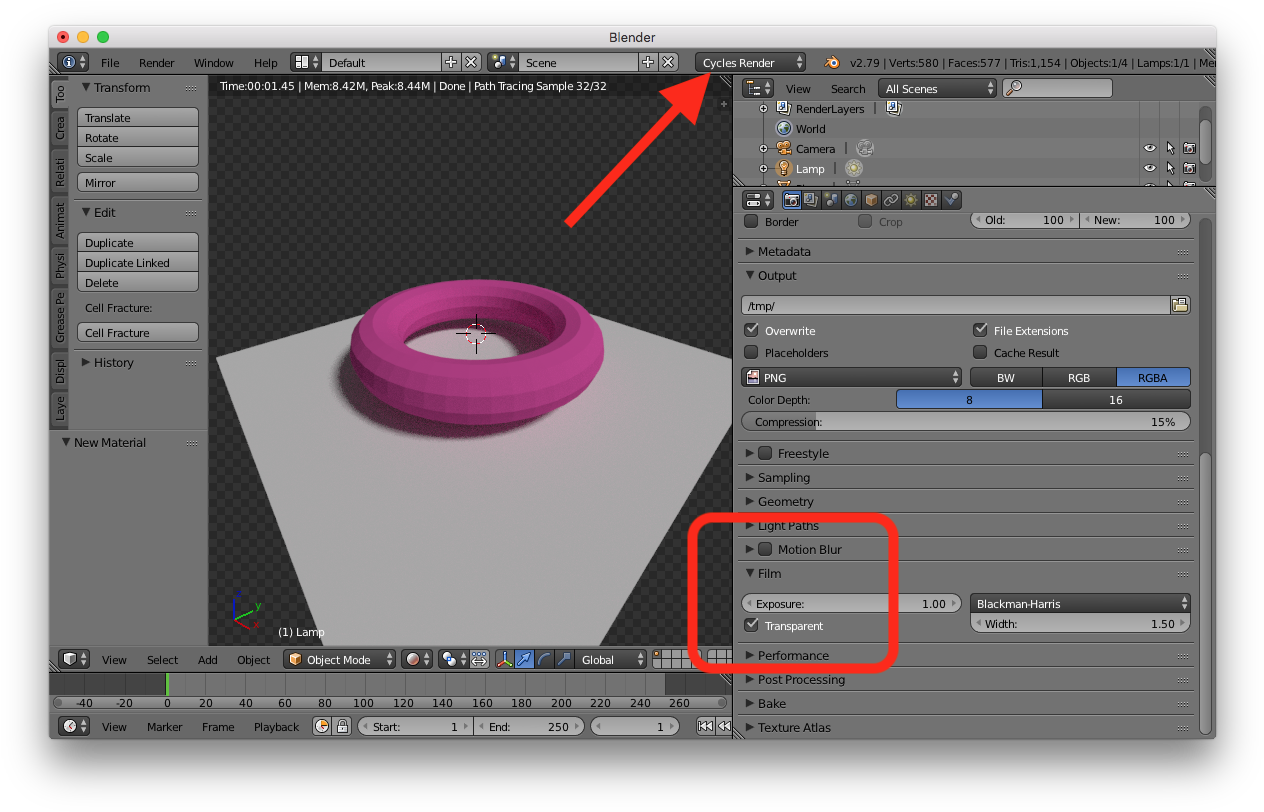Image resolution: width=1264 pixels, height=812 pixels.
Task: Open the Render properties tab (camera icon)
Action: 791,200
